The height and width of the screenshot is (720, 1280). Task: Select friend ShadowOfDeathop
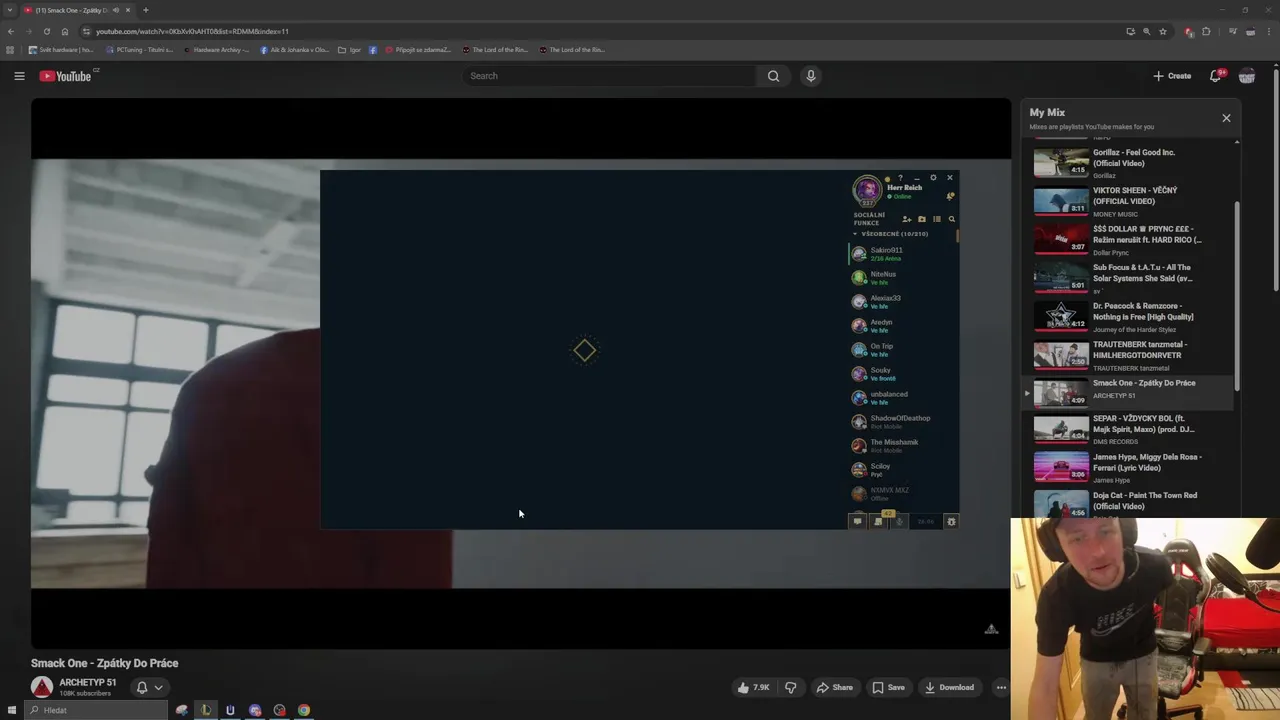[x=903, y=422]
